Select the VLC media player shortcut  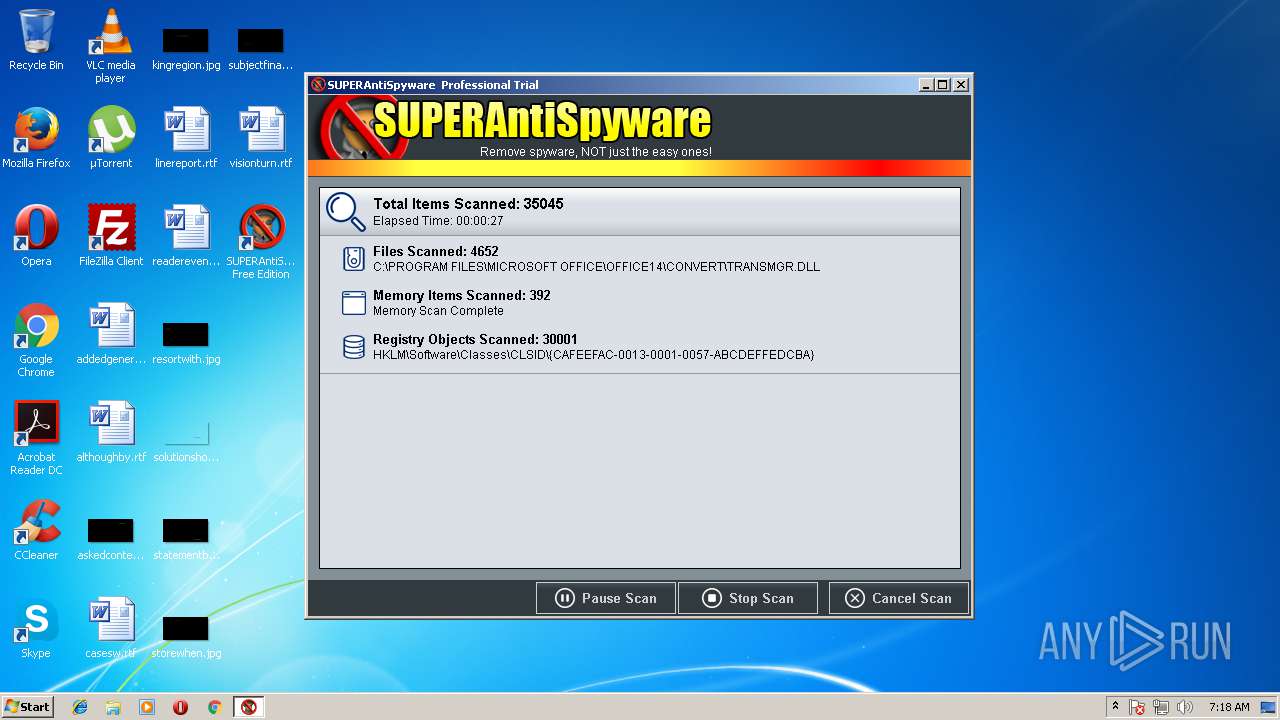[x=110, y=45]
